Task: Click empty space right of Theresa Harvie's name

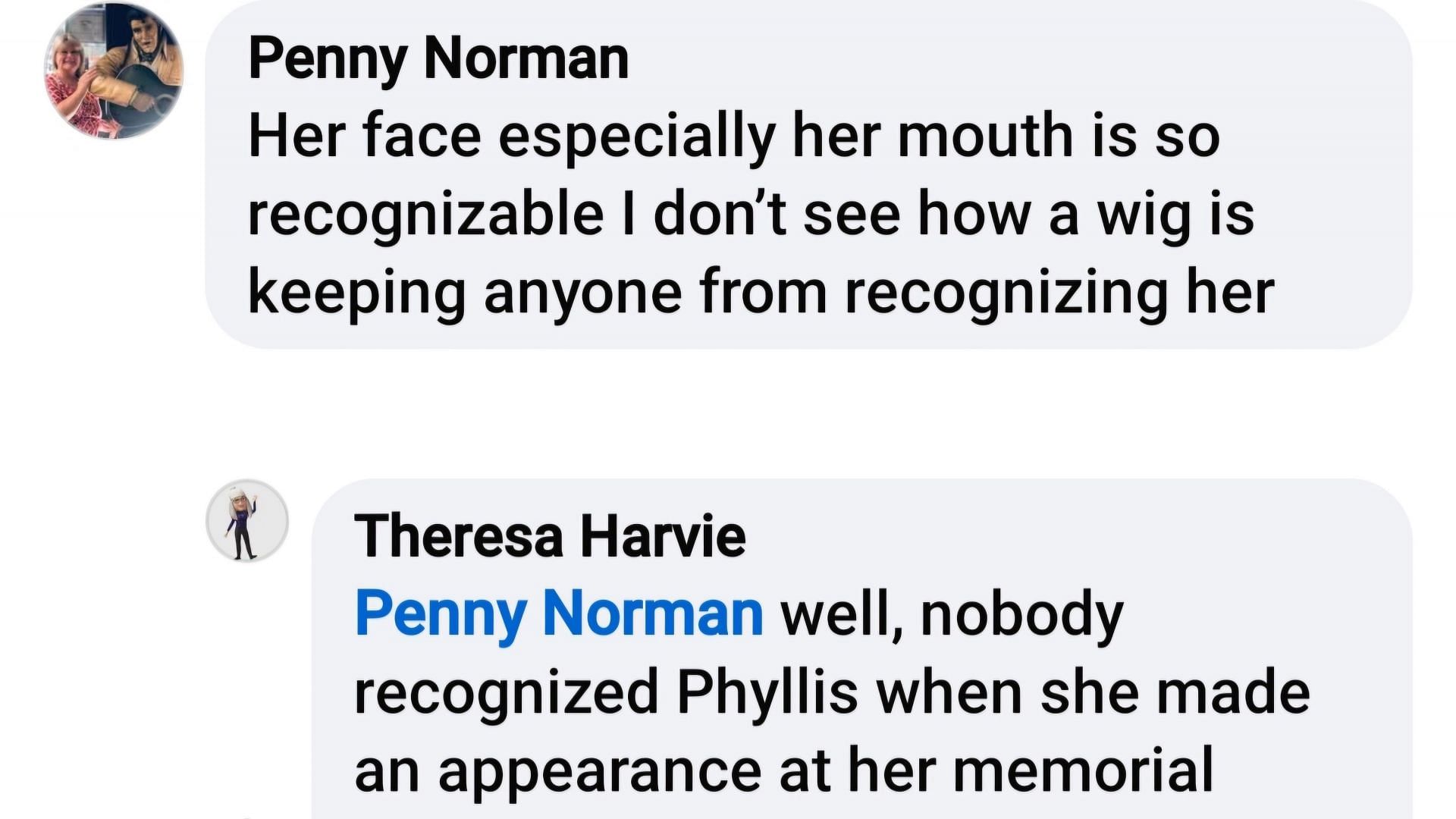Action: pos(1062,536)
